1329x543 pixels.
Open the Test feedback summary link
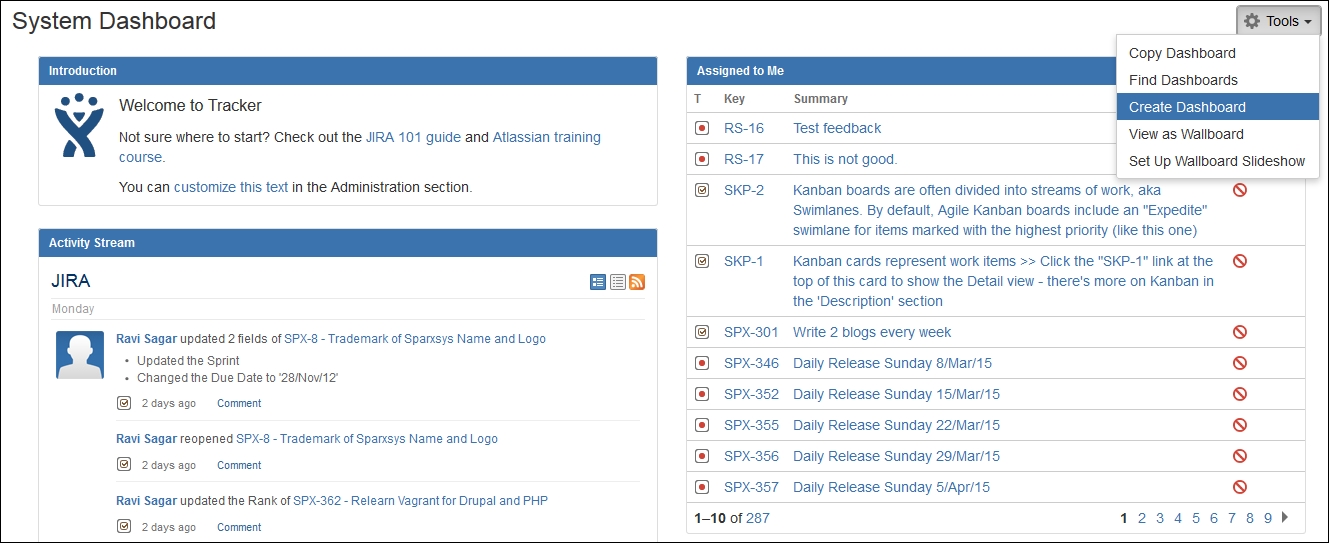click(x=837, y=128)
